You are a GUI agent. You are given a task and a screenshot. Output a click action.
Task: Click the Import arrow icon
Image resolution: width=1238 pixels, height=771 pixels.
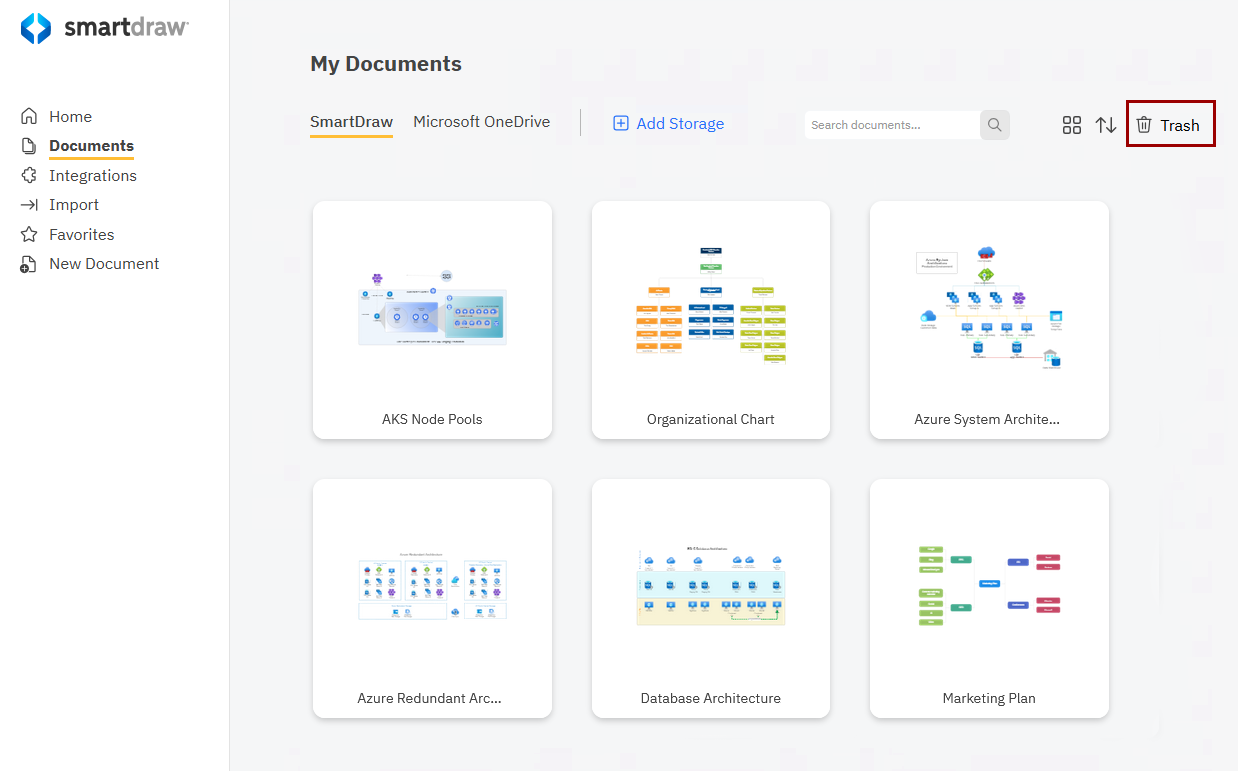coord(30,205)
